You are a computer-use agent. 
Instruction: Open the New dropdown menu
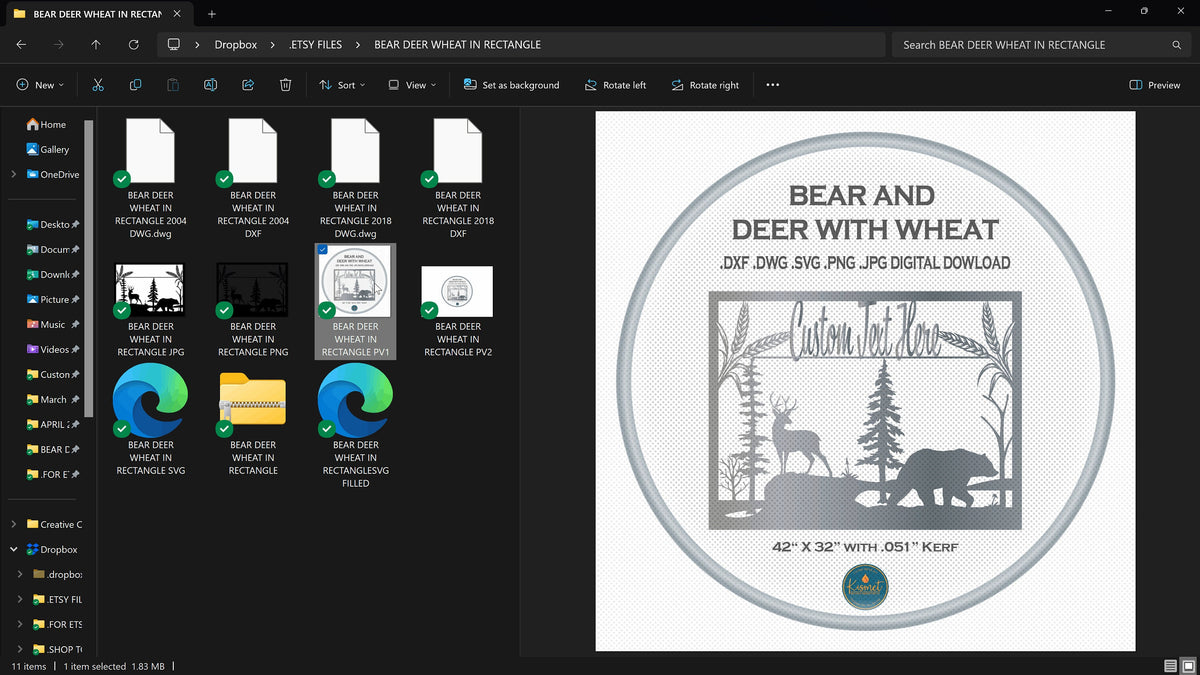pyautogui.click(x=40, y=85)
